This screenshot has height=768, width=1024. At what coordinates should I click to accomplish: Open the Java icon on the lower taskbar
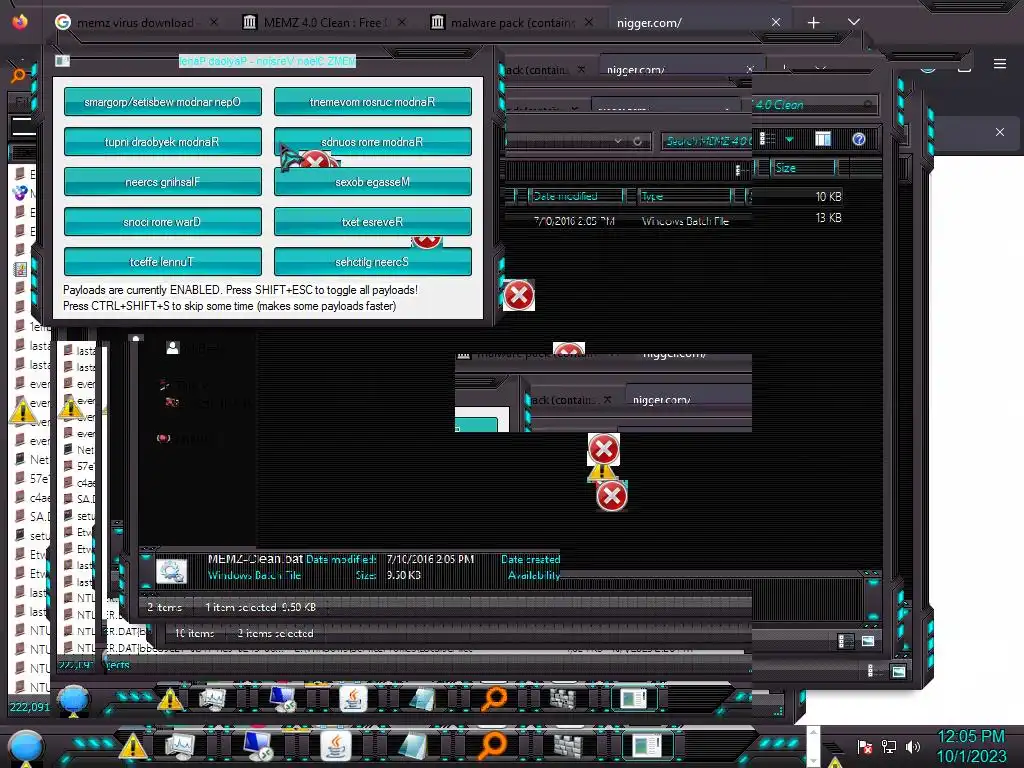point(336,746)
